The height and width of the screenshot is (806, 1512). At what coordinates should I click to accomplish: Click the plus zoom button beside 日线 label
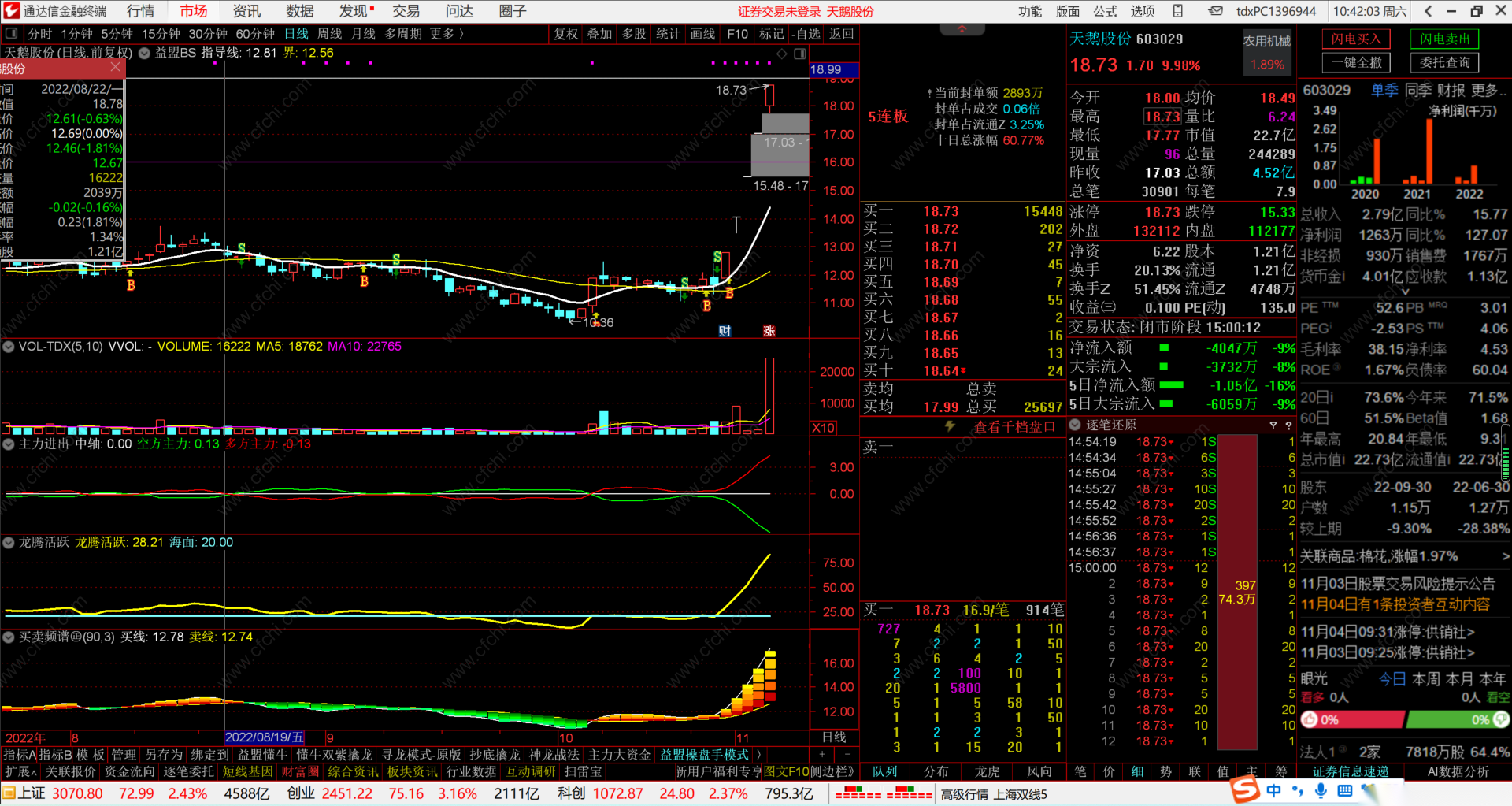point(823,754)
